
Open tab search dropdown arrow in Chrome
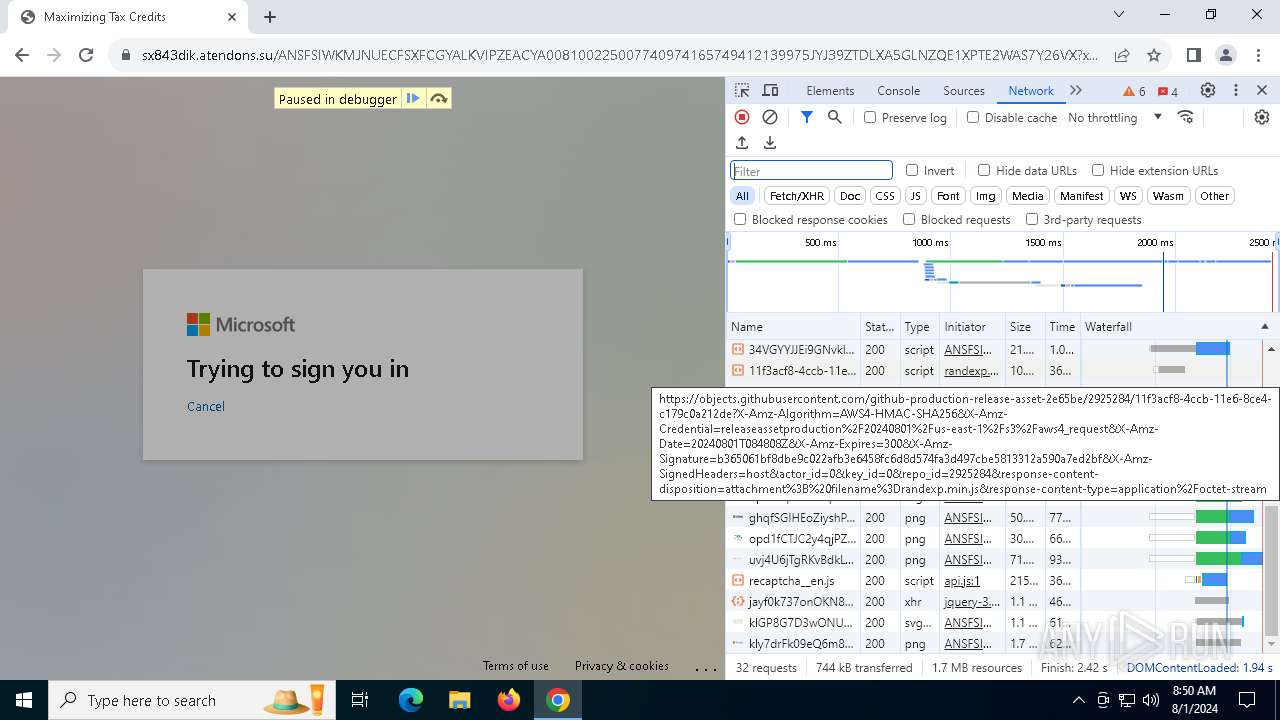[1119, 15]
